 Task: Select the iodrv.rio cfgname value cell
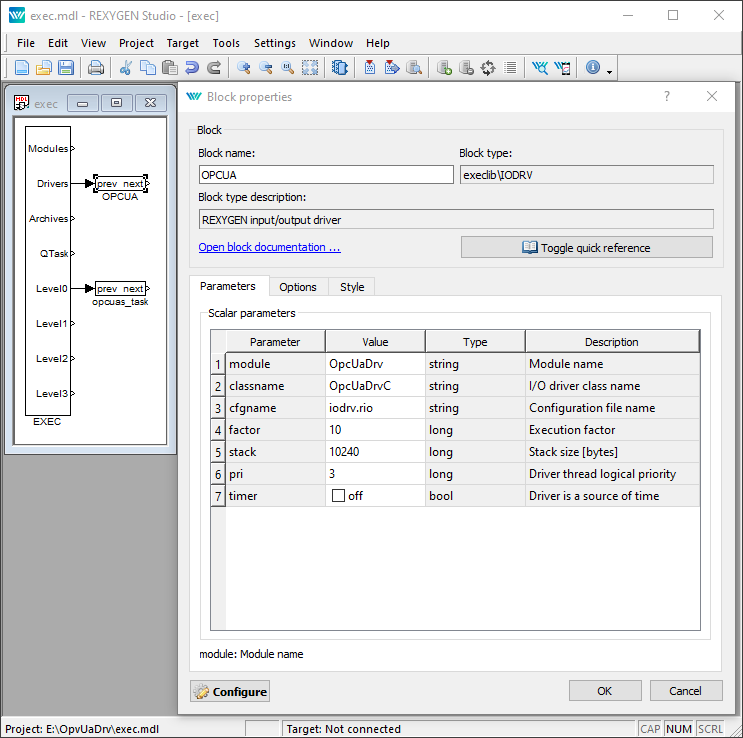pos(375,408)
